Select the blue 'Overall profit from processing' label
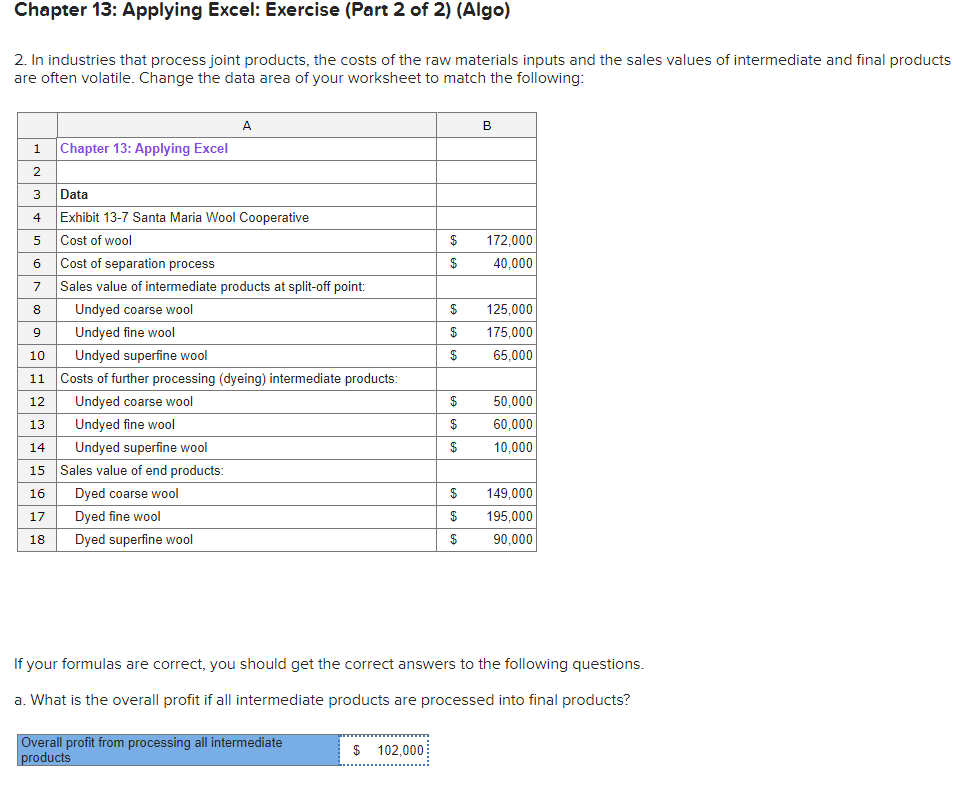 click(x=176, y=749)
